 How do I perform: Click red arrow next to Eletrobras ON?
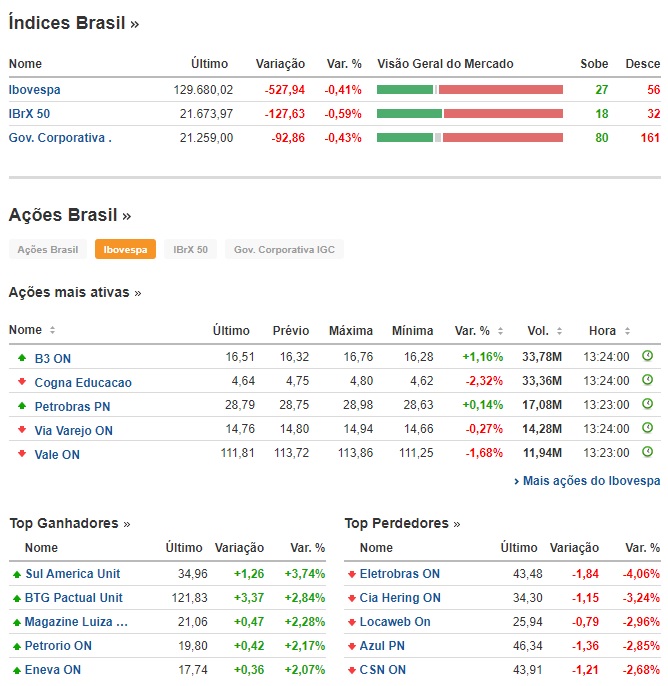[x=352, y=574]
